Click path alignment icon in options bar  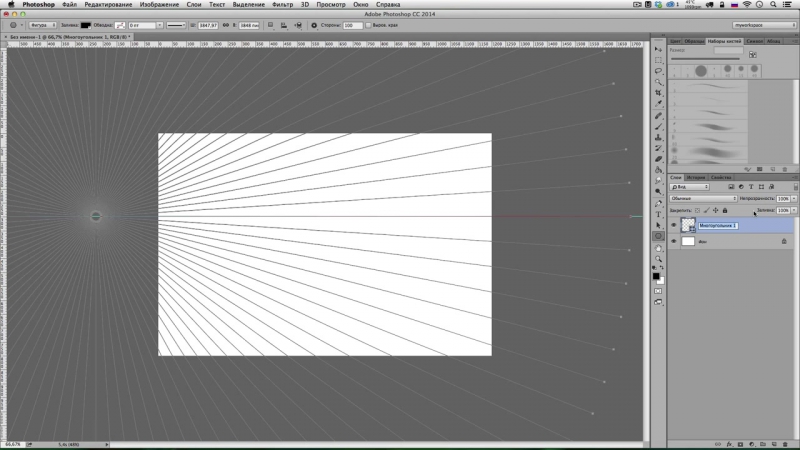[284, 25]
